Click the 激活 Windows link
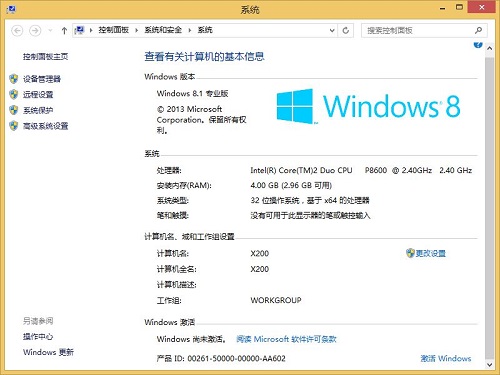500x375 pixels. point(446,359)
